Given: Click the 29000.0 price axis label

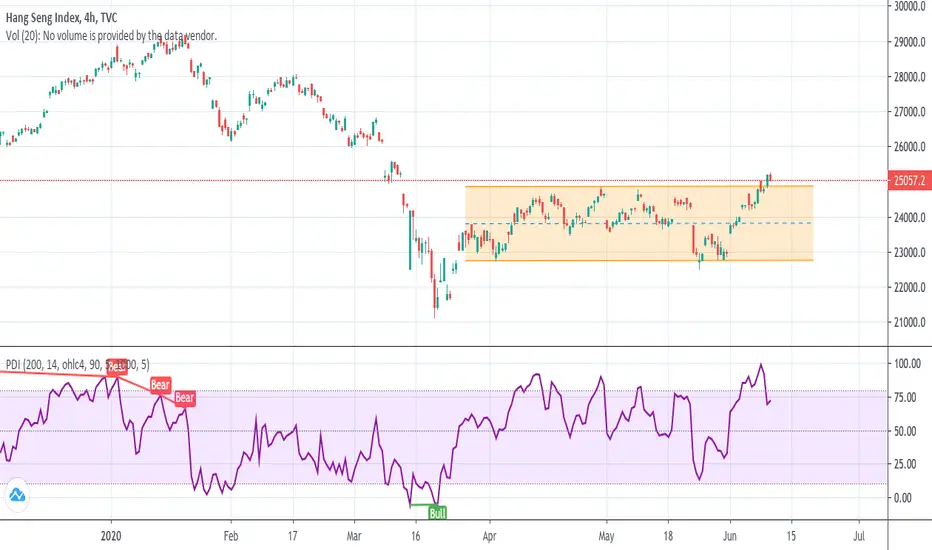Looking at the screenshot, I should pyautogui.click(x=909, y=42).
